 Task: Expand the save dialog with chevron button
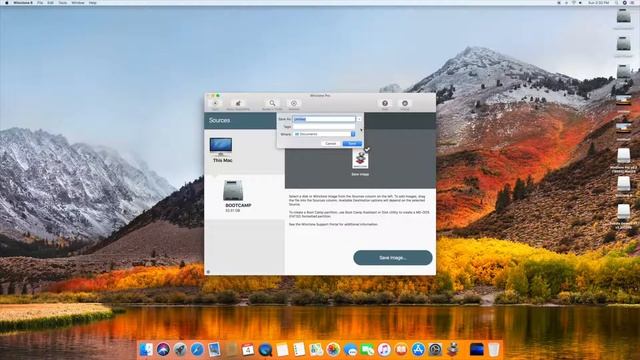(x=359, y=119)
